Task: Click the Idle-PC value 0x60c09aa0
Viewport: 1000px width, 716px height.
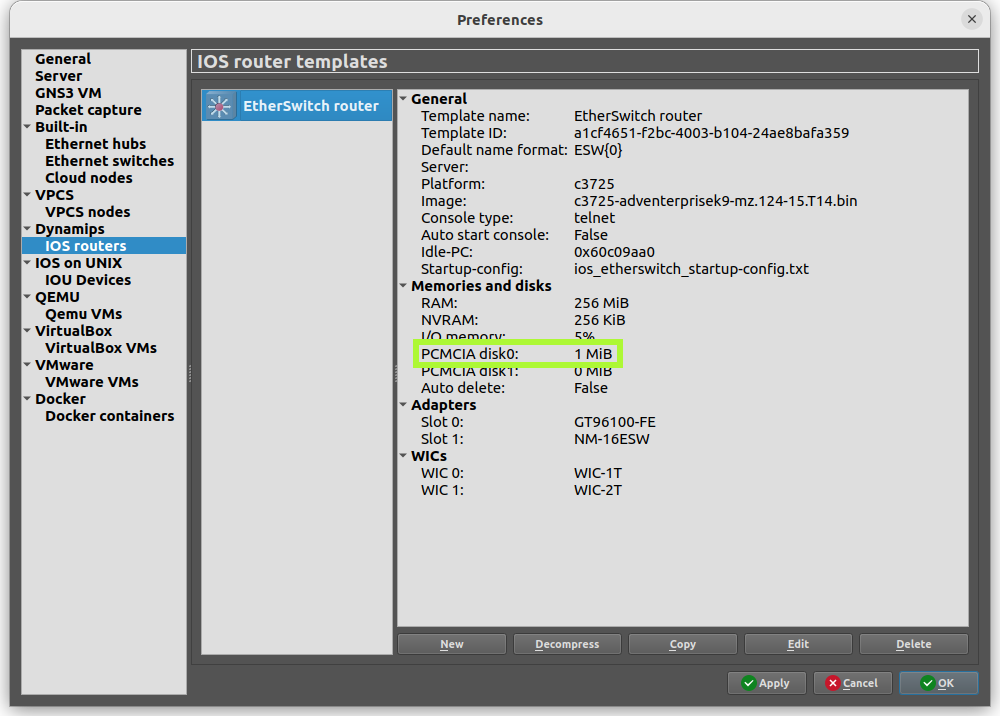Action: pos(614,252)
